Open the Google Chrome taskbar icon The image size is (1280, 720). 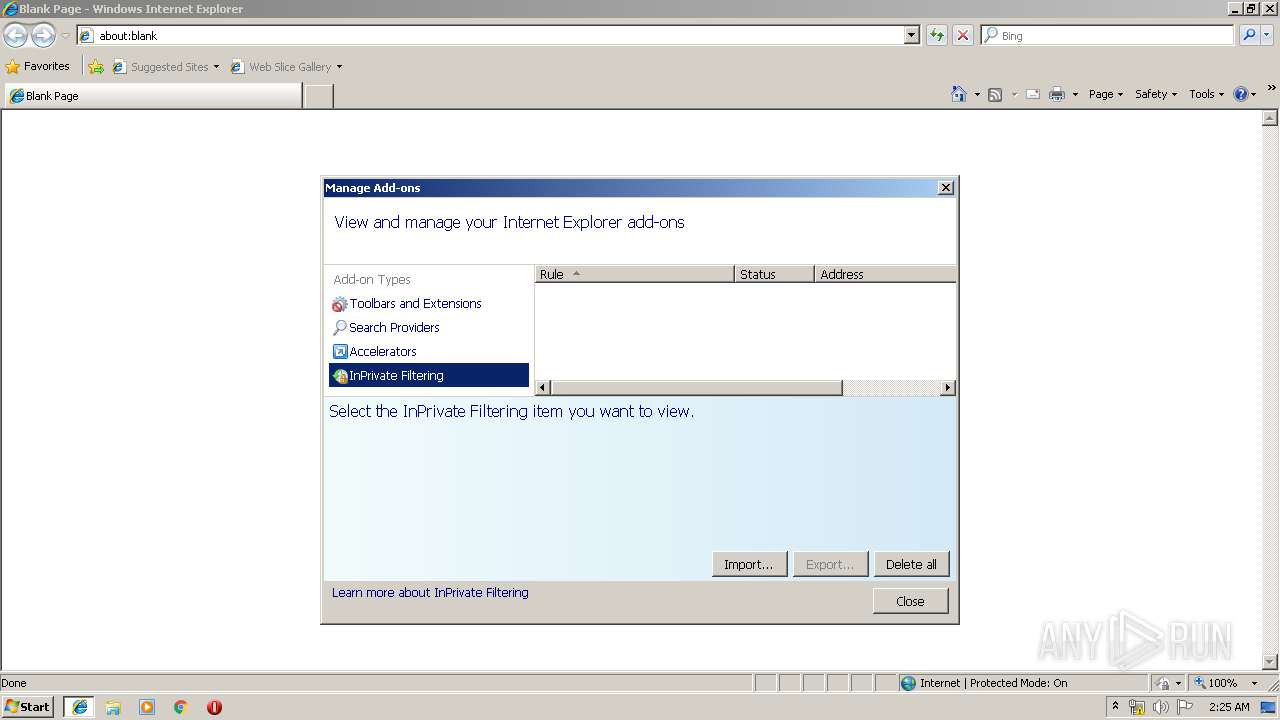pyautogui.click(x=181, y=707)
